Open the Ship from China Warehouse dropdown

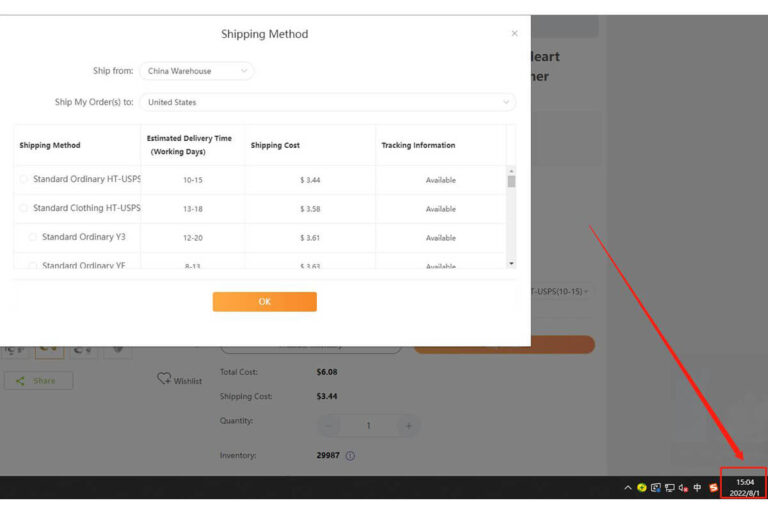pyautogui.click(x=196, y=71)
